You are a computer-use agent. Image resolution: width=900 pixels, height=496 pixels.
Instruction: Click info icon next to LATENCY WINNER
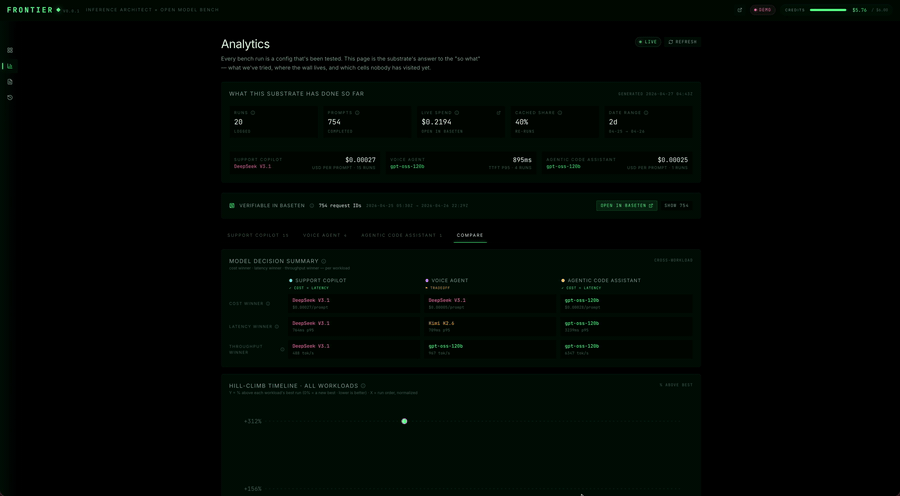point(277,327)
